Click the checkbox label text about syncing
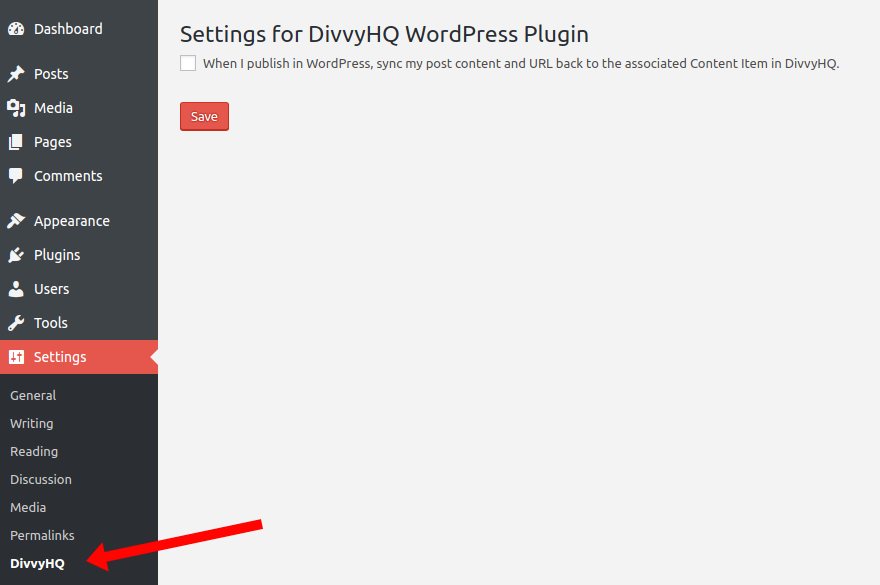 [x=521, y=63]
